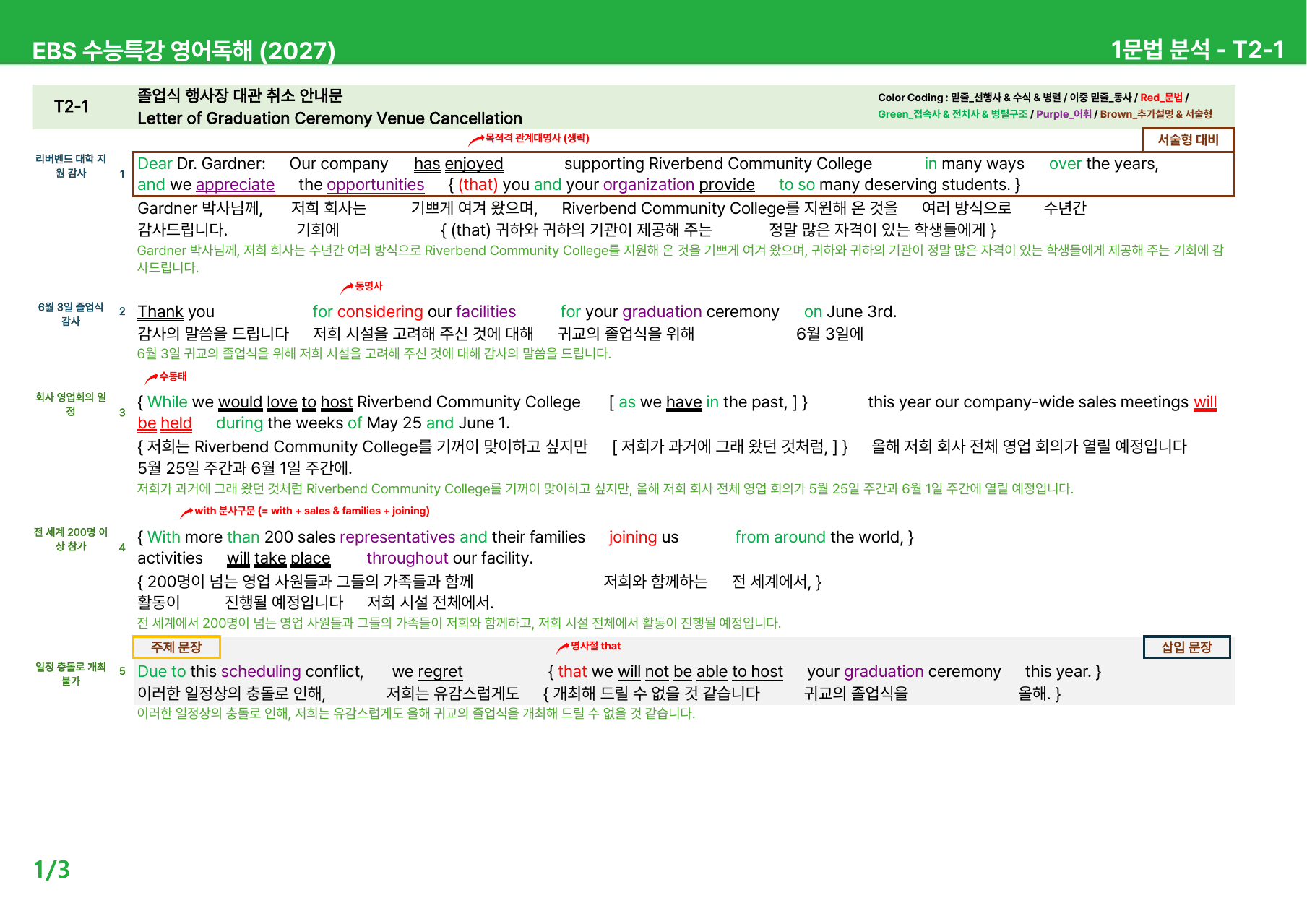Screen dimensions: 1307x924
Task: Click the side summary '6월 3일 졸업식 감사'
Action: 71,314
